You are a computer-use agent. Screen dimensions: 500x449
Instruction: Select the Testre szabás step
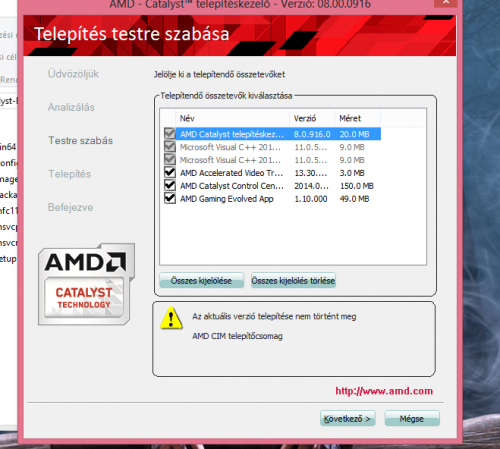[81, 140]
